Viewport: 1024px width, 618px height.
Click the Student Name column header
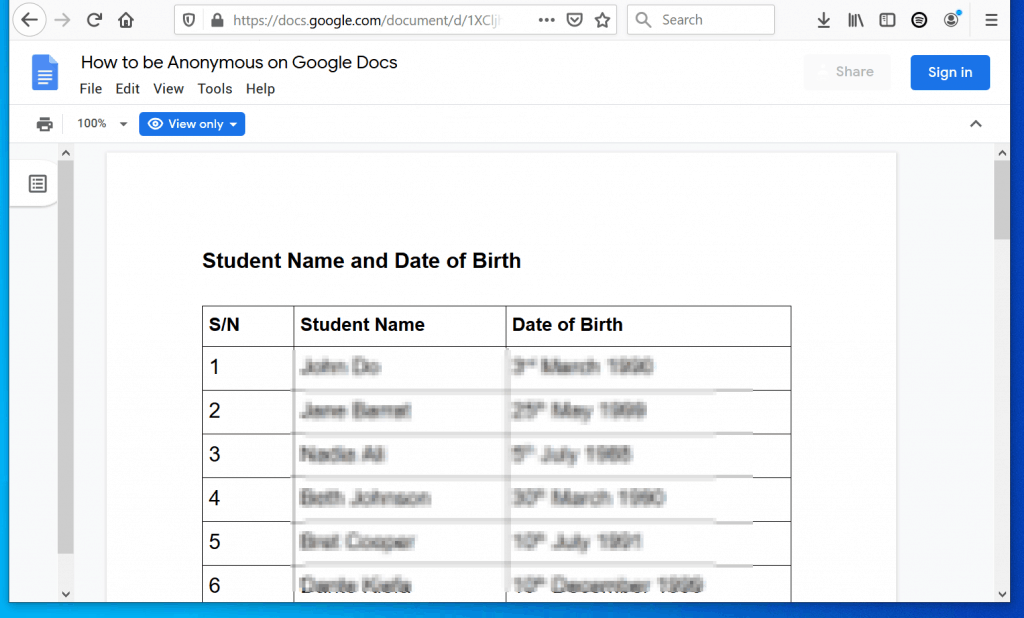400,326
